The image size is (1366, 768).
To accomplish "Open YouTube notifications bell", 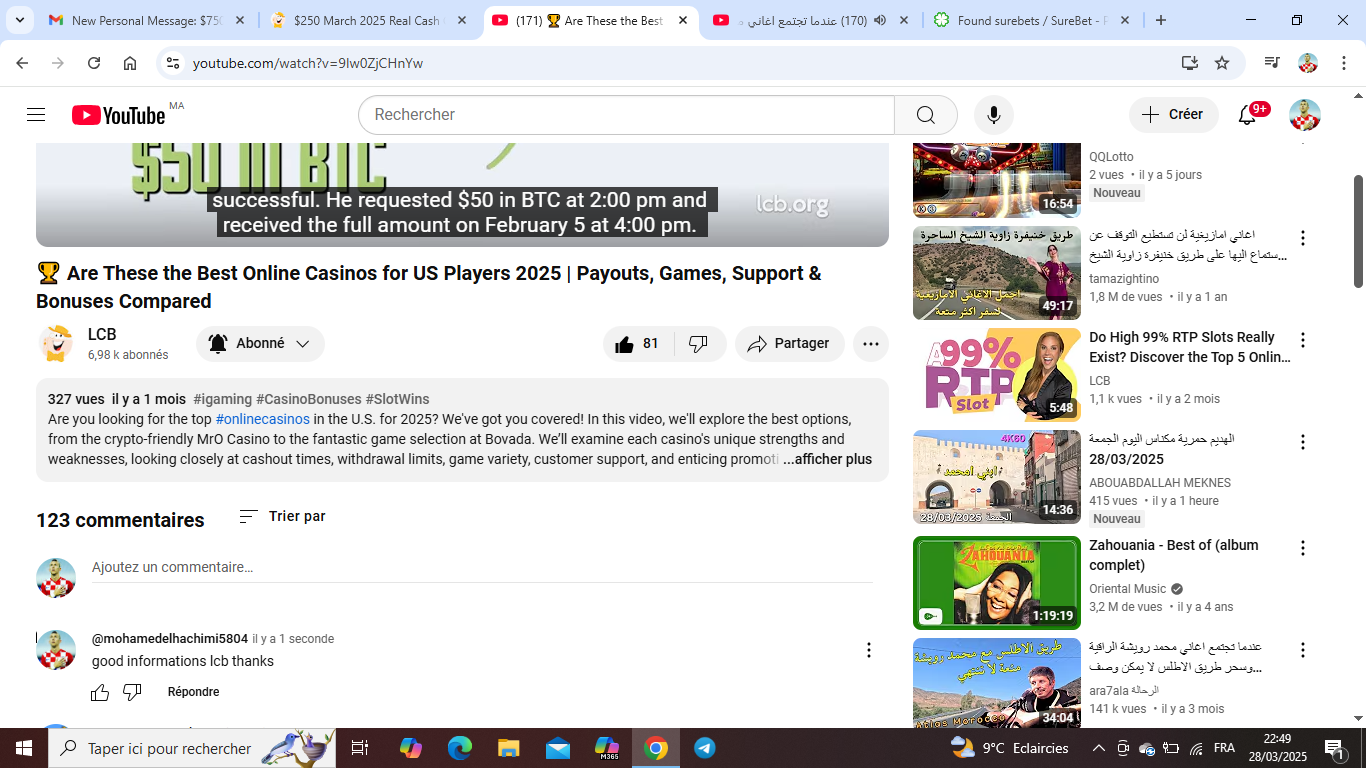I will (1247, 115).
